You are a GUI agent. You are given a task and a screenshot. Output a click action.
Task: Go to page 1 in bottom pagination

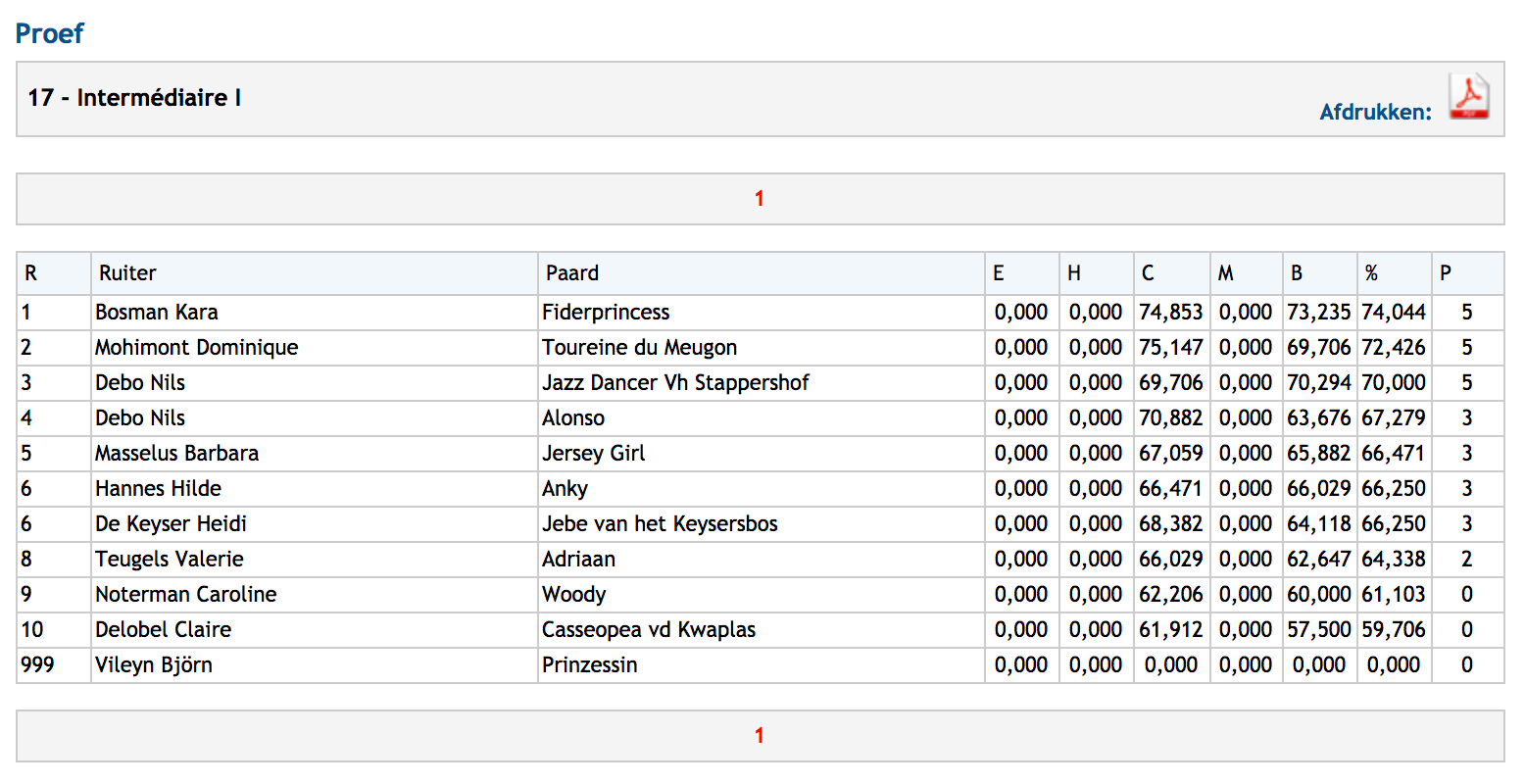point(760,736)
